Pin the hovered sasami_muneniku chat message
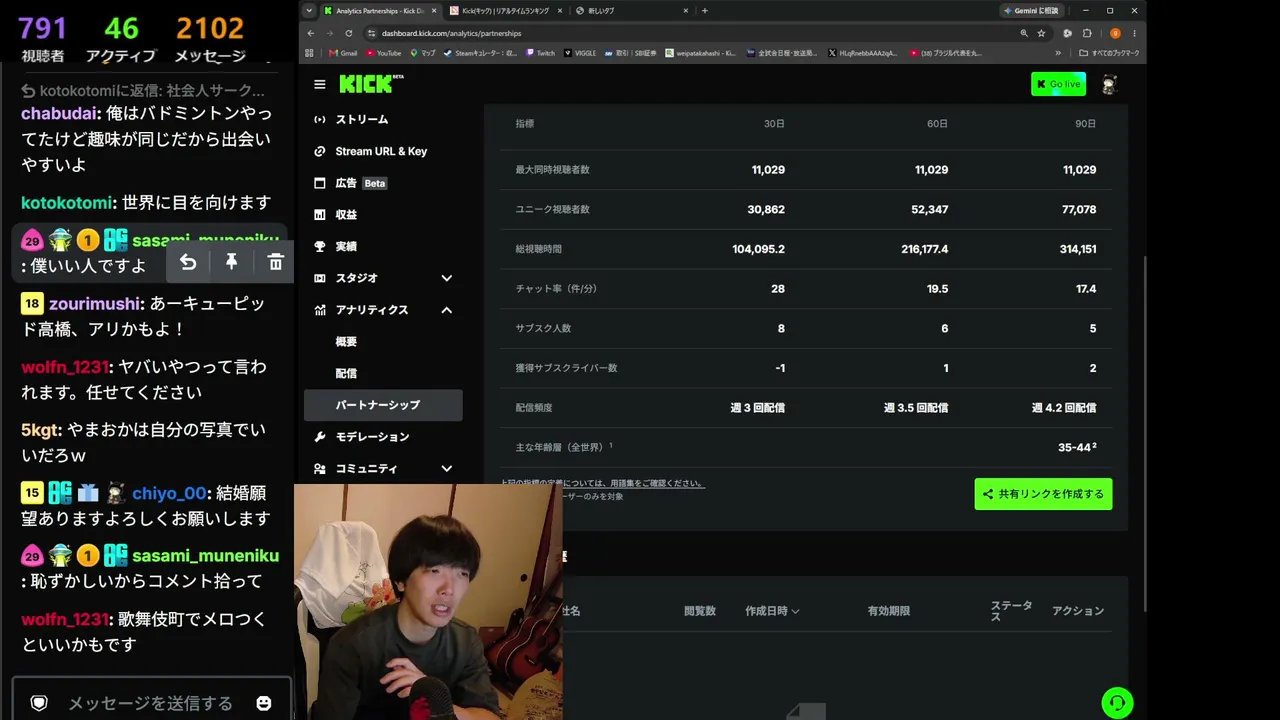Screen dimensions: 1280x720 [x=231, y=262]
